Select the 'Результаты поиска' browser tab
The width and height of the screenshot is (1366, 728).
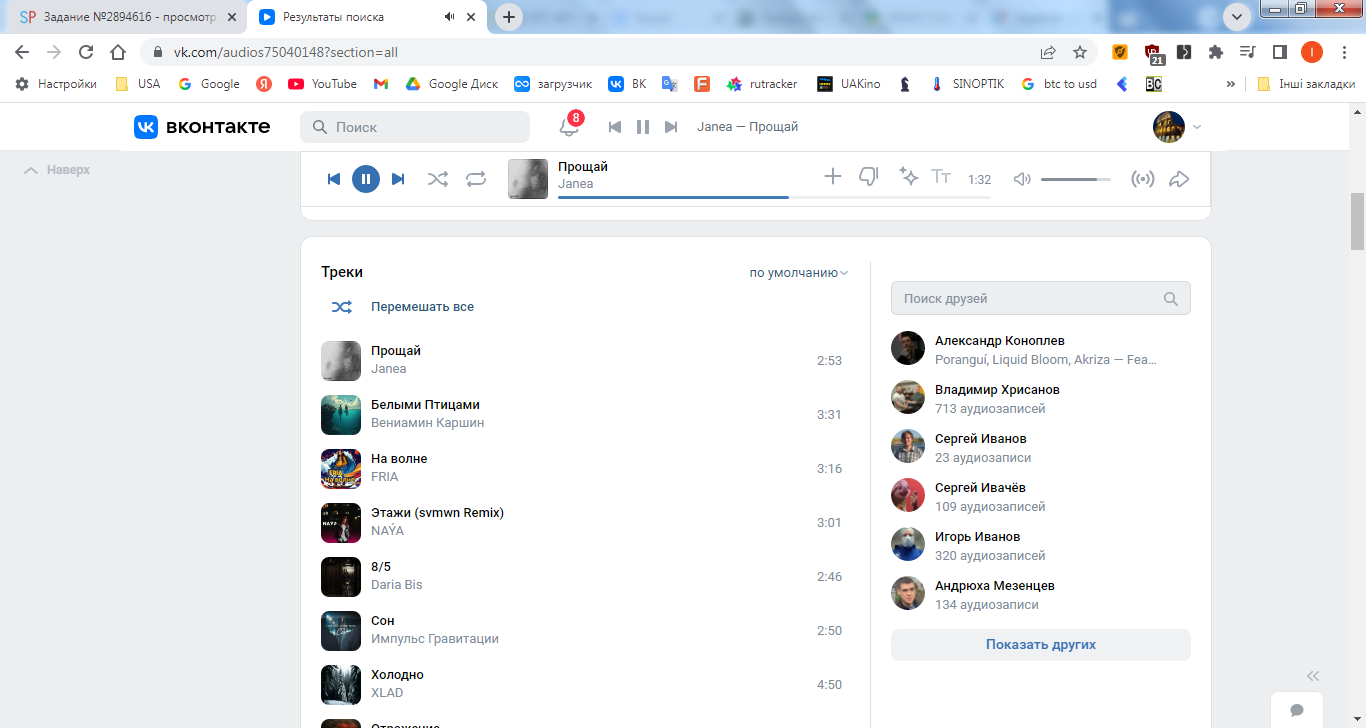pyautogui.click(x=368, y=17)
